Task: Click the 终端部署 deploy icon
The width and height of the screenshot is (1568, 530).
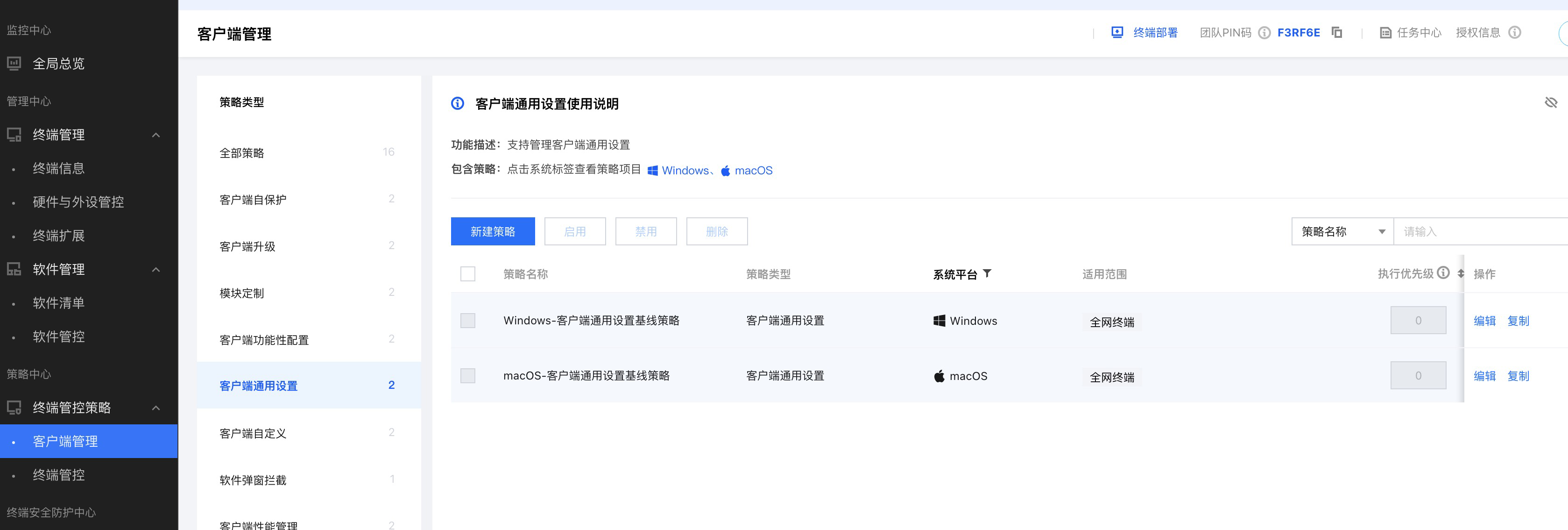Action: (1117, 32)
